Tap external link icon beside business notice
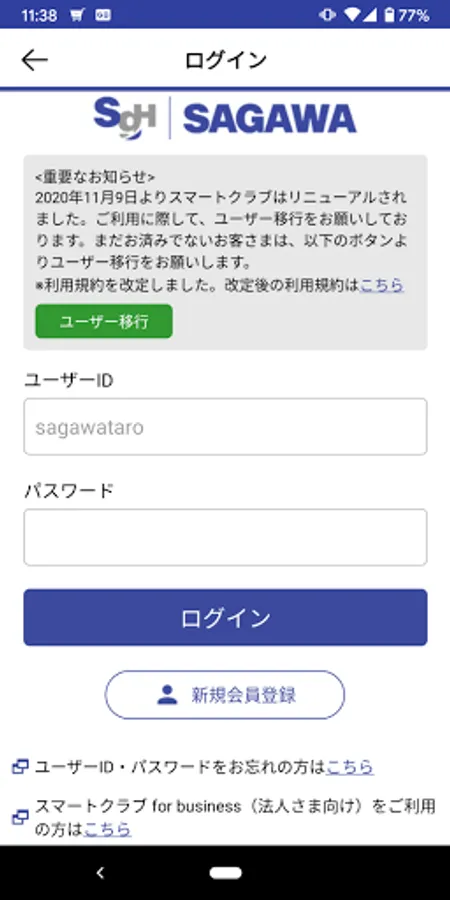Viewport: 450px width, 900px height. (21, 817)
